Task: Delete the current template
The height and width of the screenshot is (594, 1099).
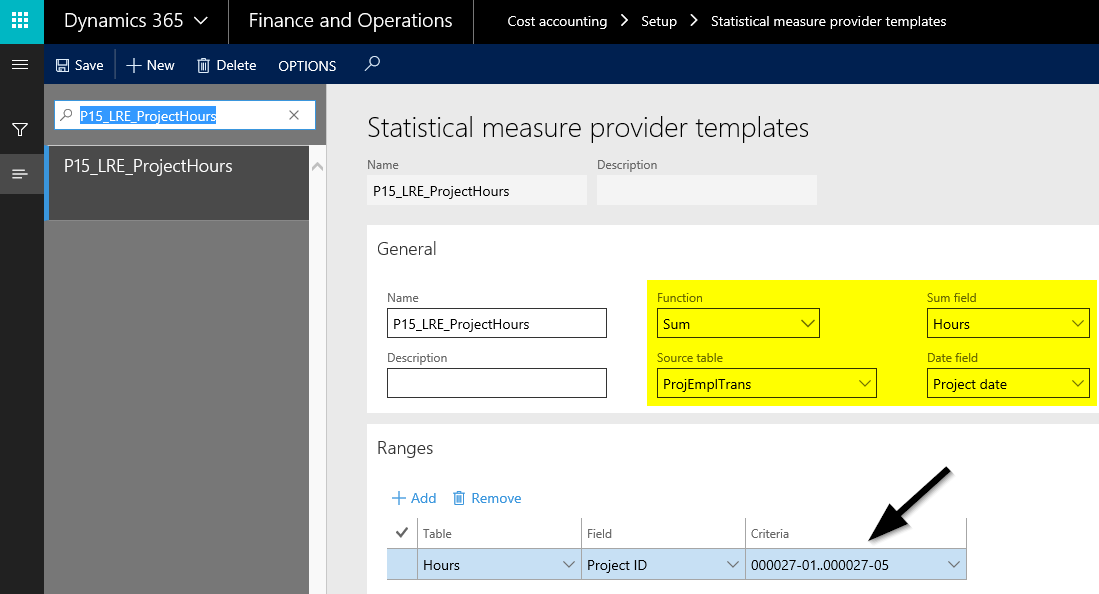Action: (x=226, y=65)
